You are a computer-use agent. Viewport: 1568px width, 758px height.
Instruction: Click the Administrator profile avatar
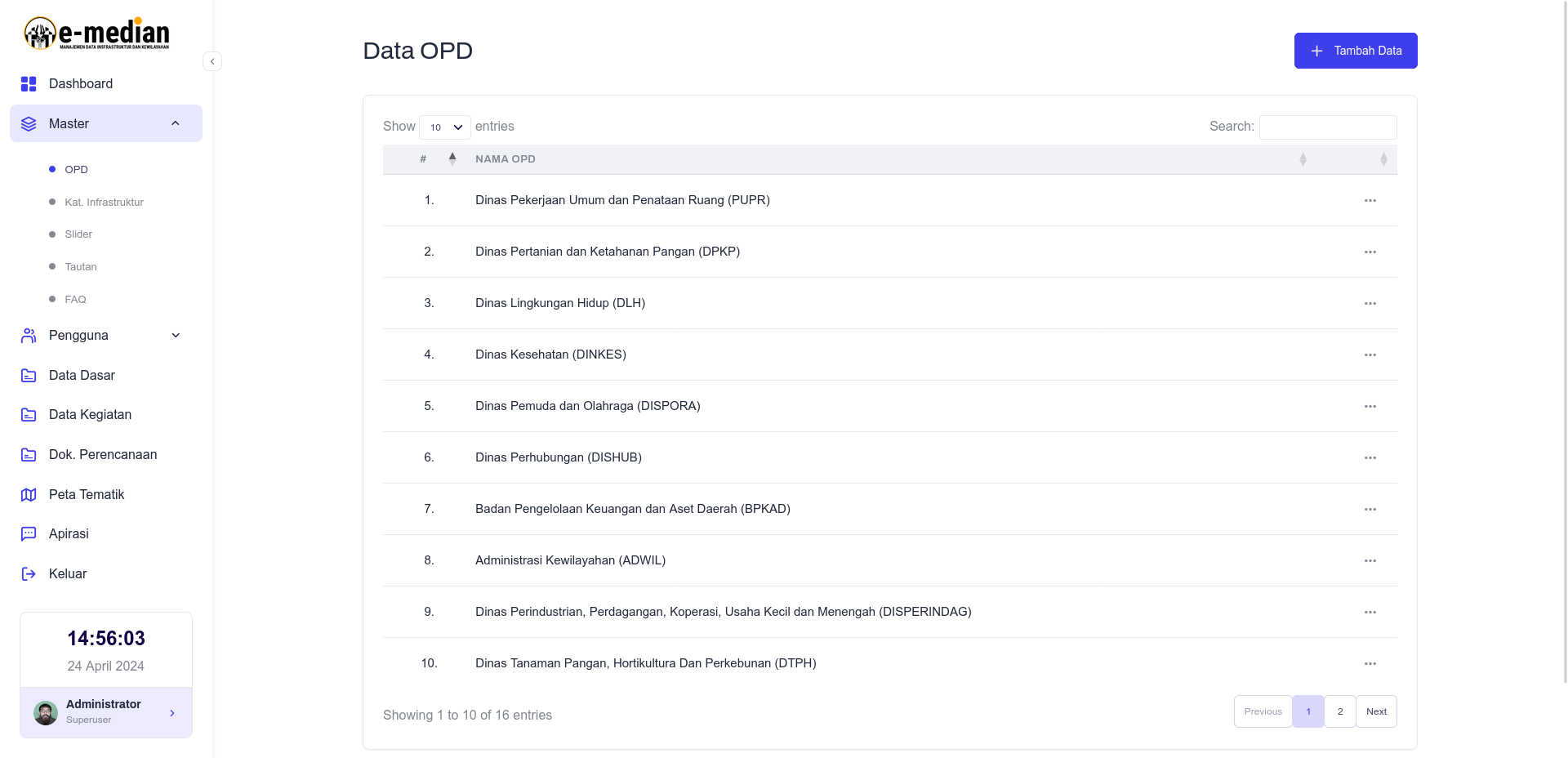(x=46, y=713)
